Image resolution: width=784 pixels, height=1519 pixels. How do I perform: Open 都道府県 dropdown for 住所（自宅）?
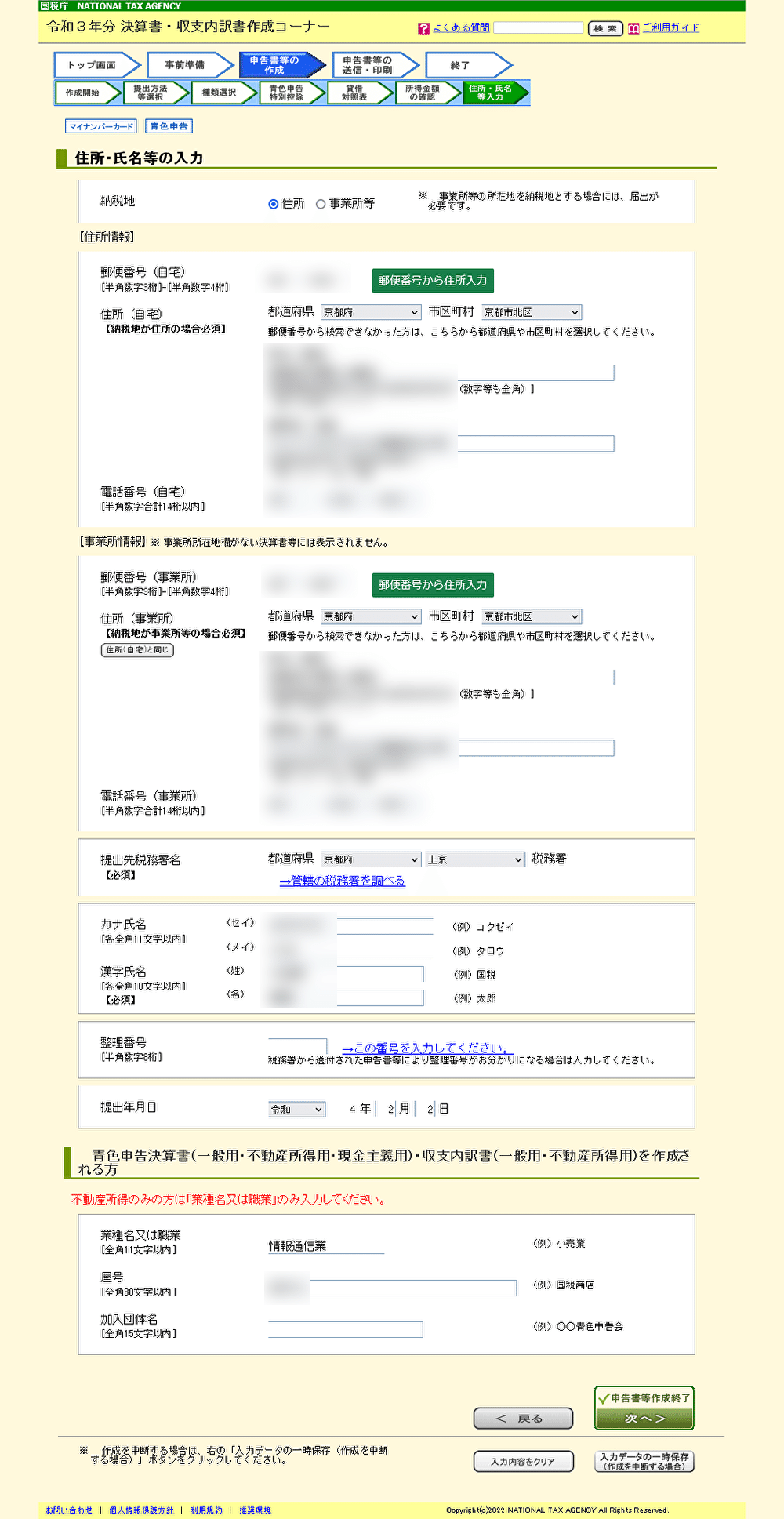[x=372, y=312]
